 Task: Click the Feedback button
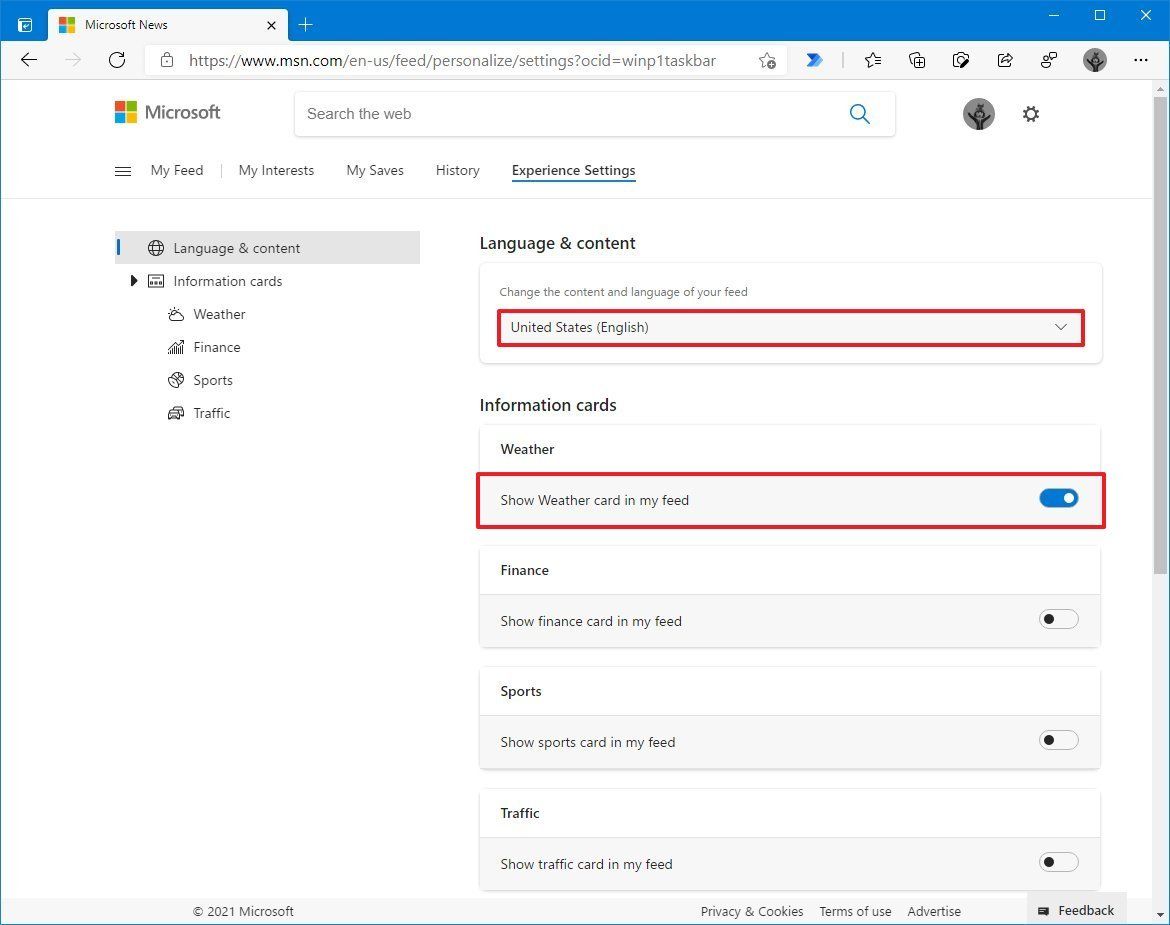[x=1077, y=910]
